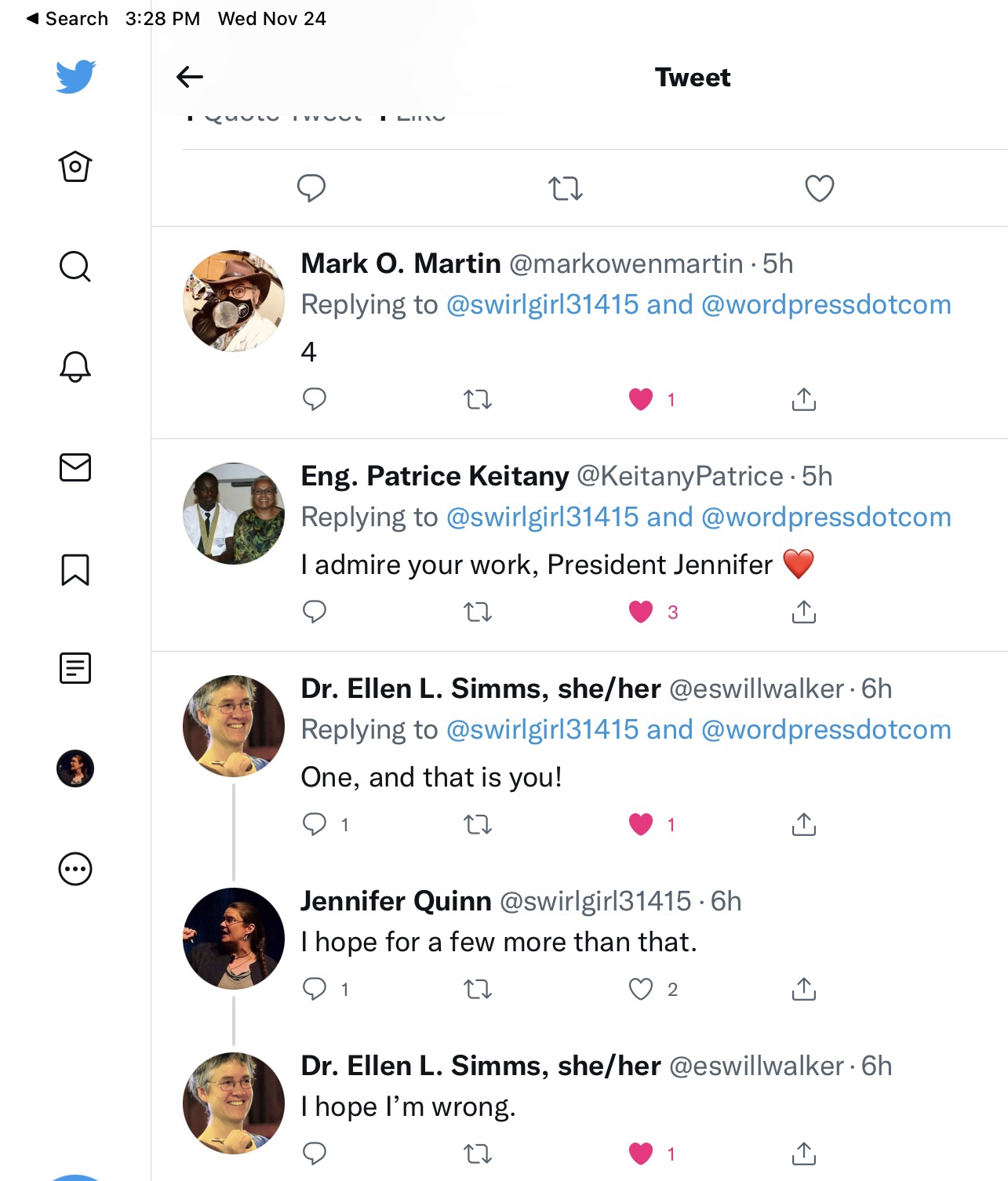Image resolution: width=1008 pixels, height=1181 pixels.
Task: Open the Bookmarks icon in sidebar
Action: (x=75, y=569)
